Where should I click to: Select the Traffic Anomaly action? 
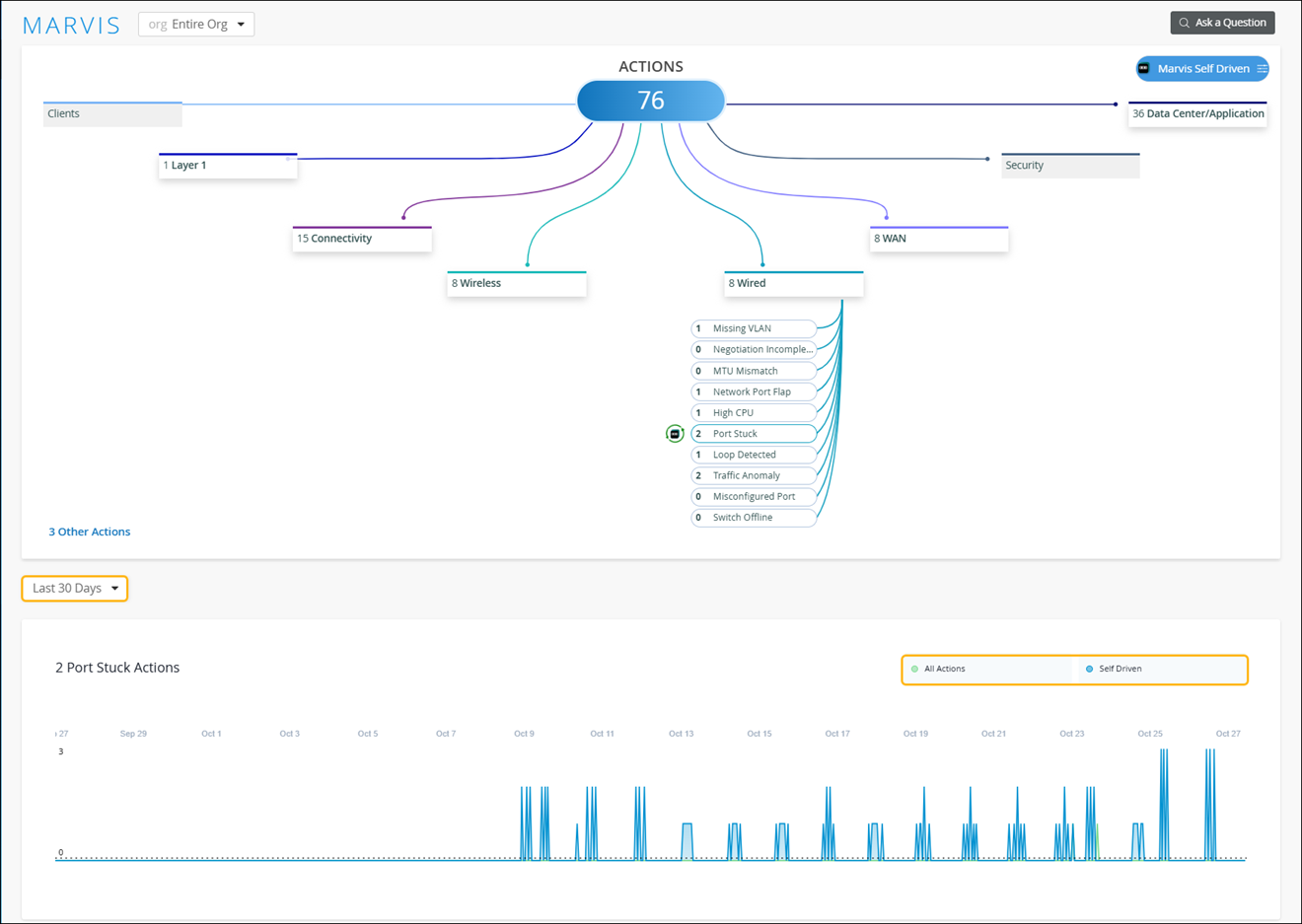click(754, 475)
